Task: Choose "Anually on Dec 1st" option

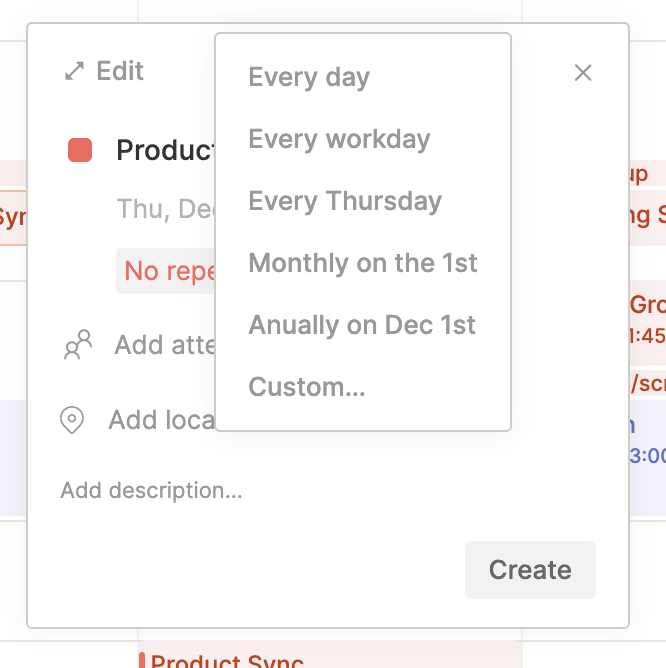Action: [x=362, y=325]
